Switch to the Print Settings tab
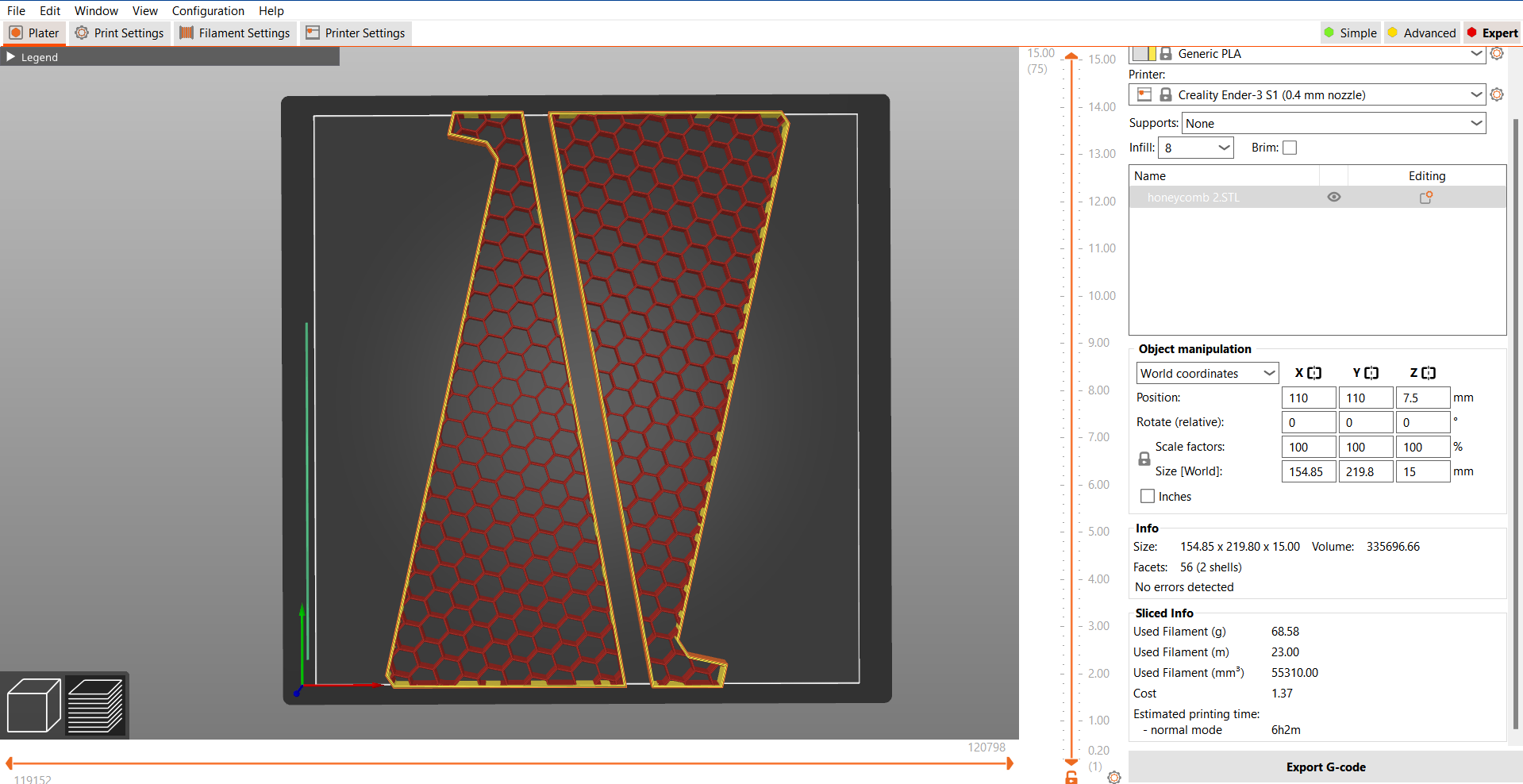 120,33
